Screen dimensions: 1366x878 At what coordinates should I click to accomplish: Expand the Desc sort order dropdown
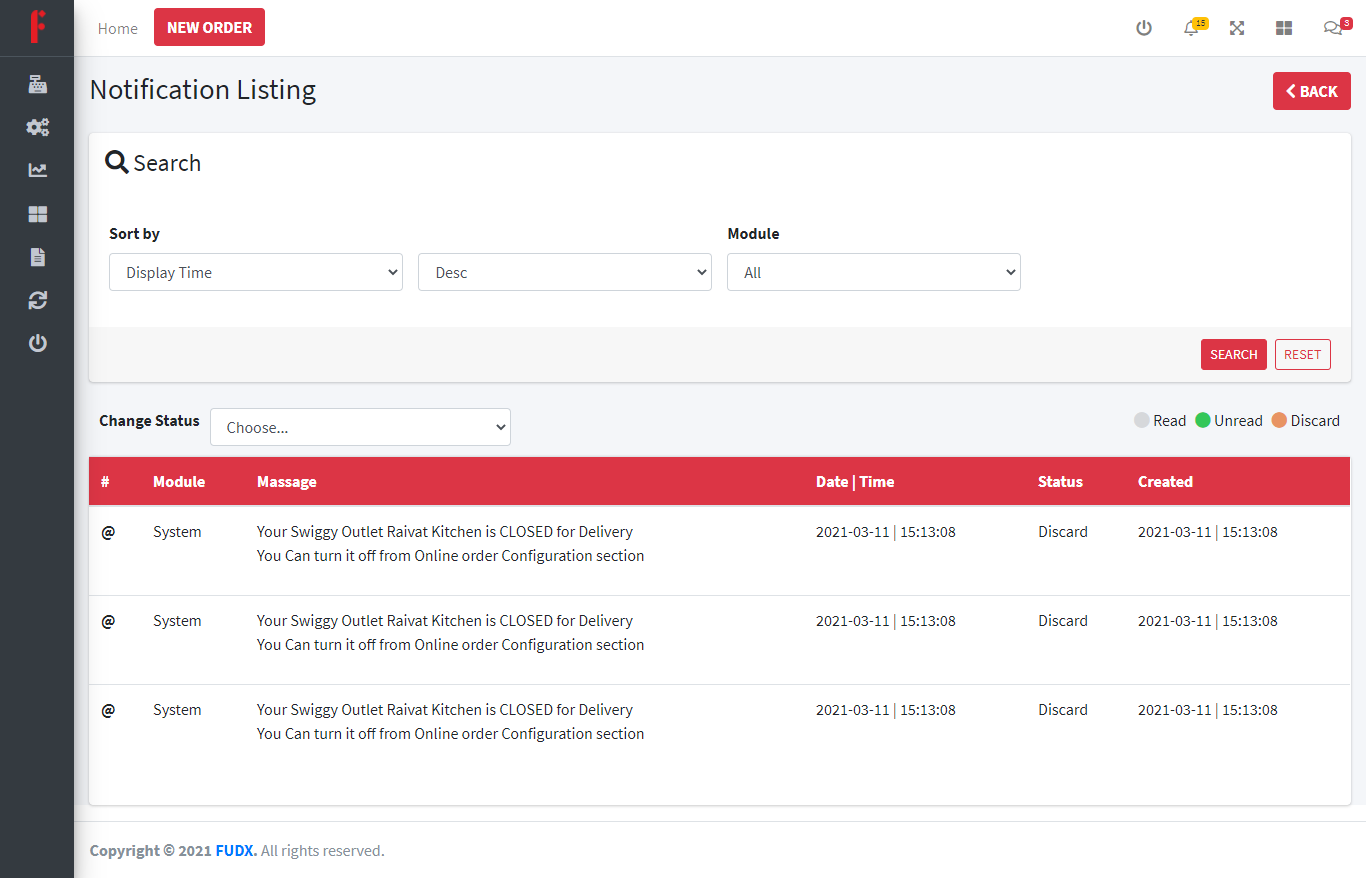click(x=565, y=272)
